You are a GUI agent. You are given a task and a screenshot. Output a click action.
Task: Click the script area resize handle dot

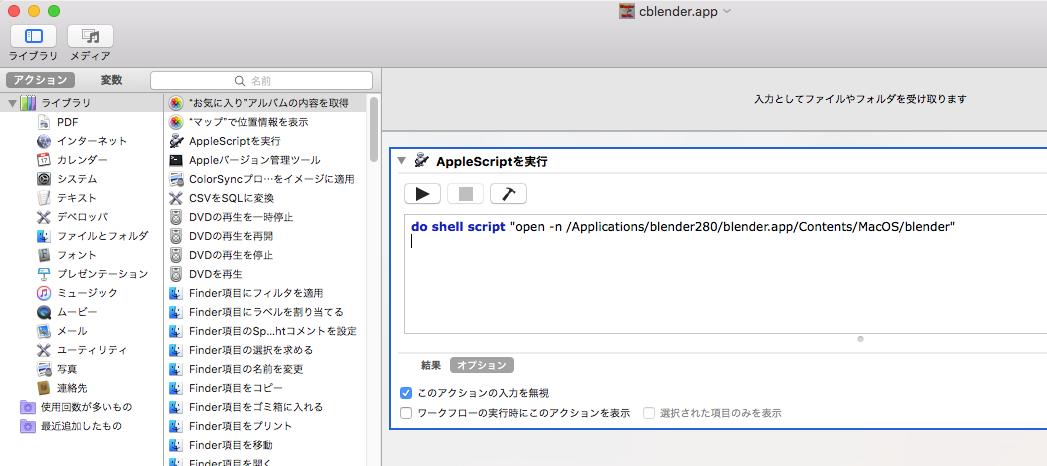pos(860,339)
